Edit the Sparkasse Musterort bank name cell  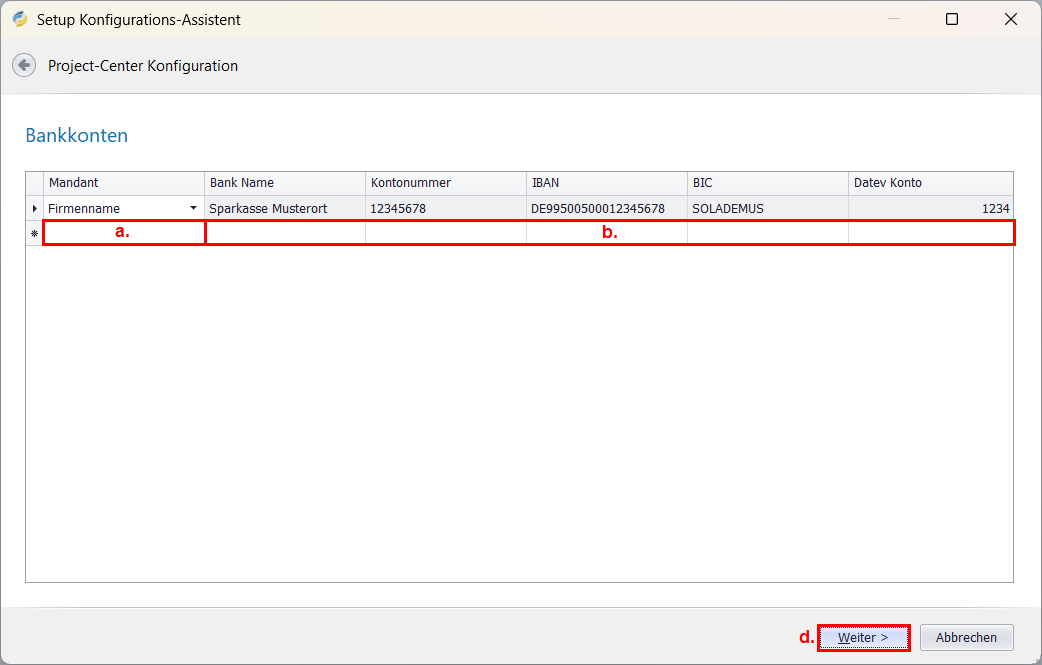coord(285,208)
